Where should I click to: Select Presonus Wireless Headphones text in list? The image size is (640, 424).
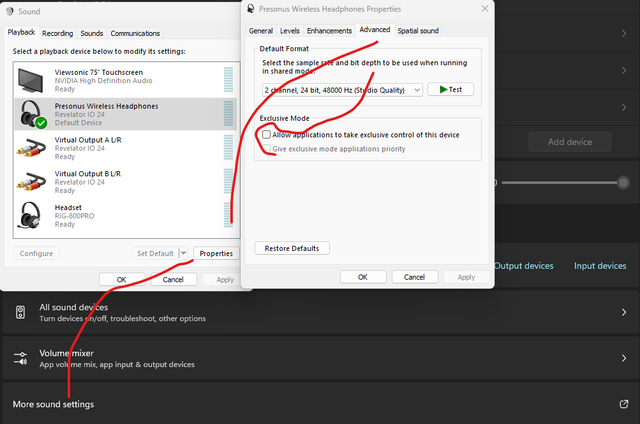[107, 106]
